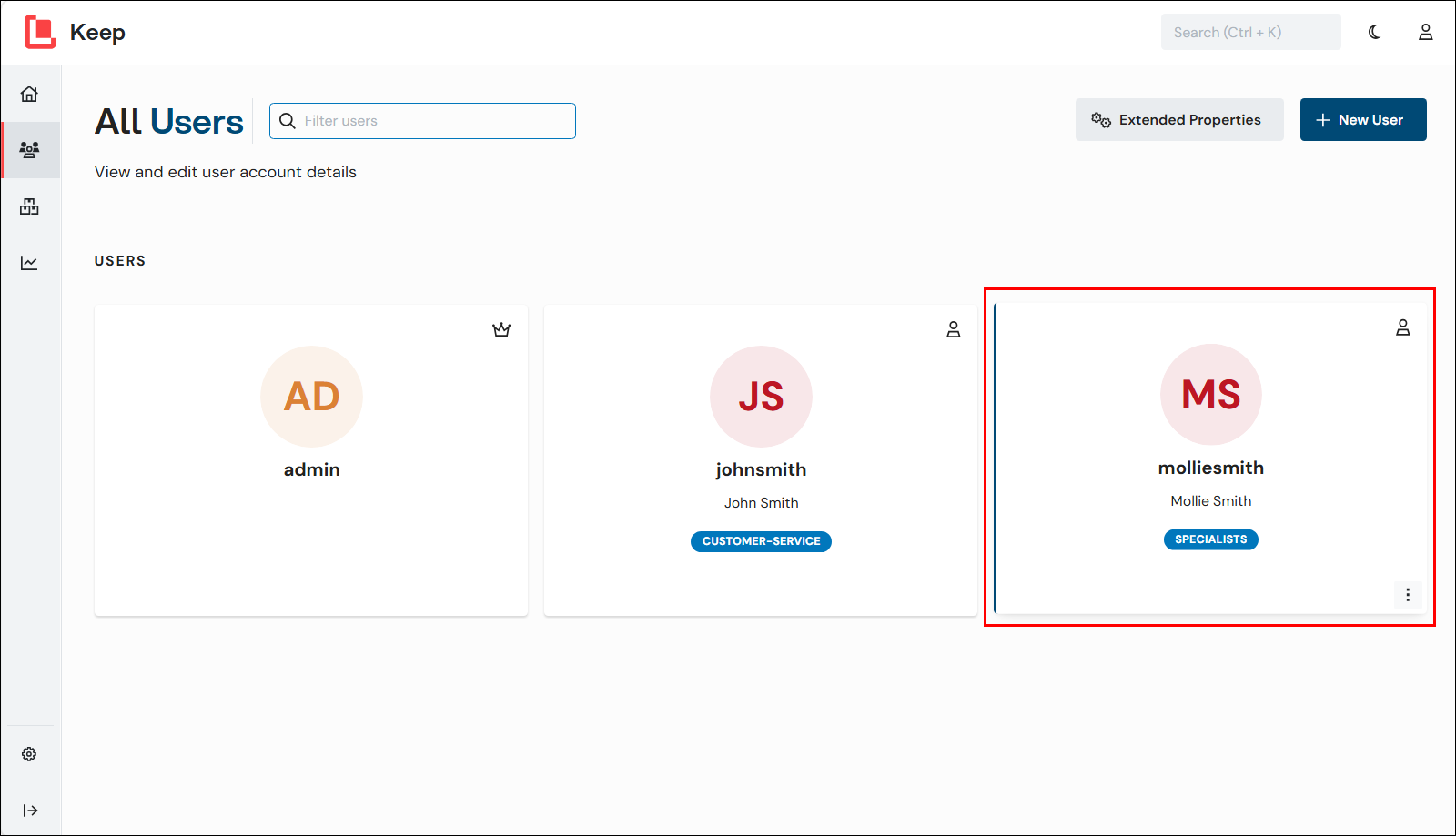Open the admin username text
This screenshot has height=836, width=1456.
point(311,469)
